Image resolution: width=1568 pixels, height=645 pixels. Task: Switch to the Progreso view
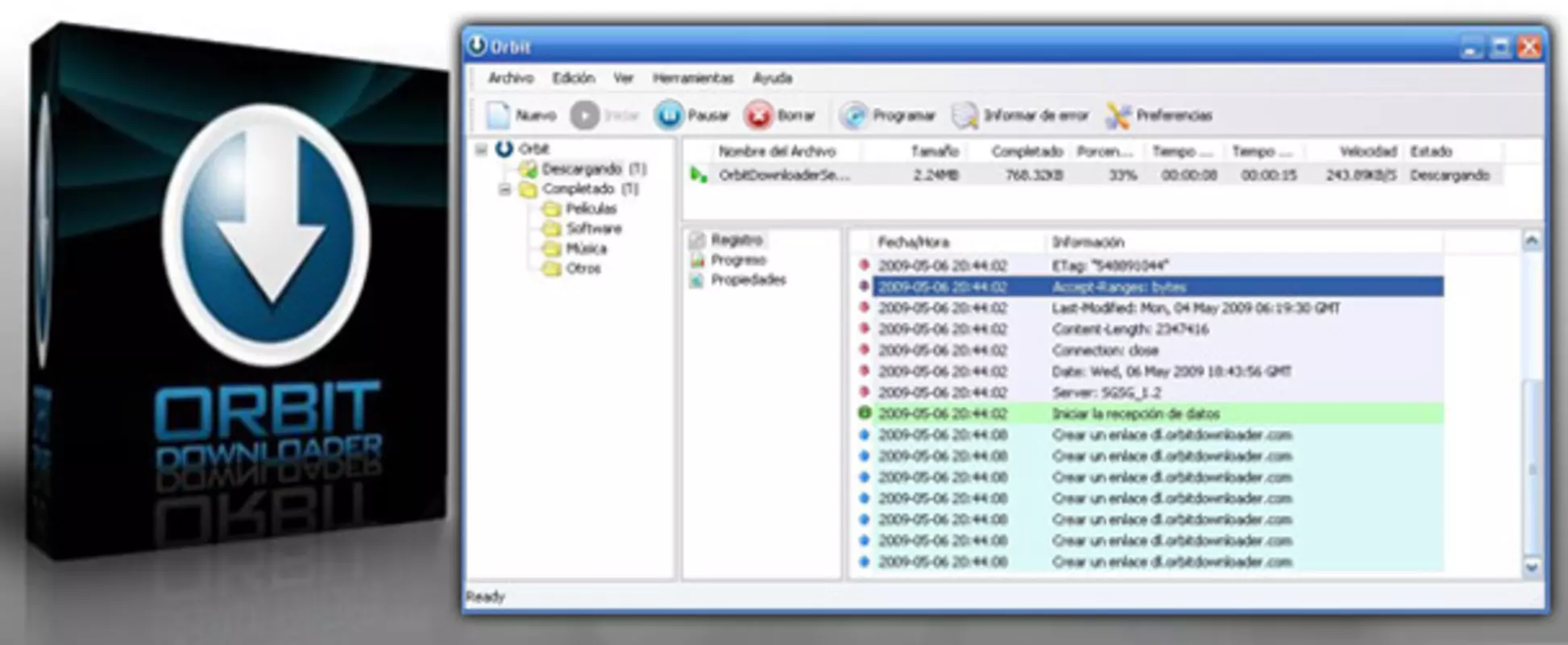(738, 260)
